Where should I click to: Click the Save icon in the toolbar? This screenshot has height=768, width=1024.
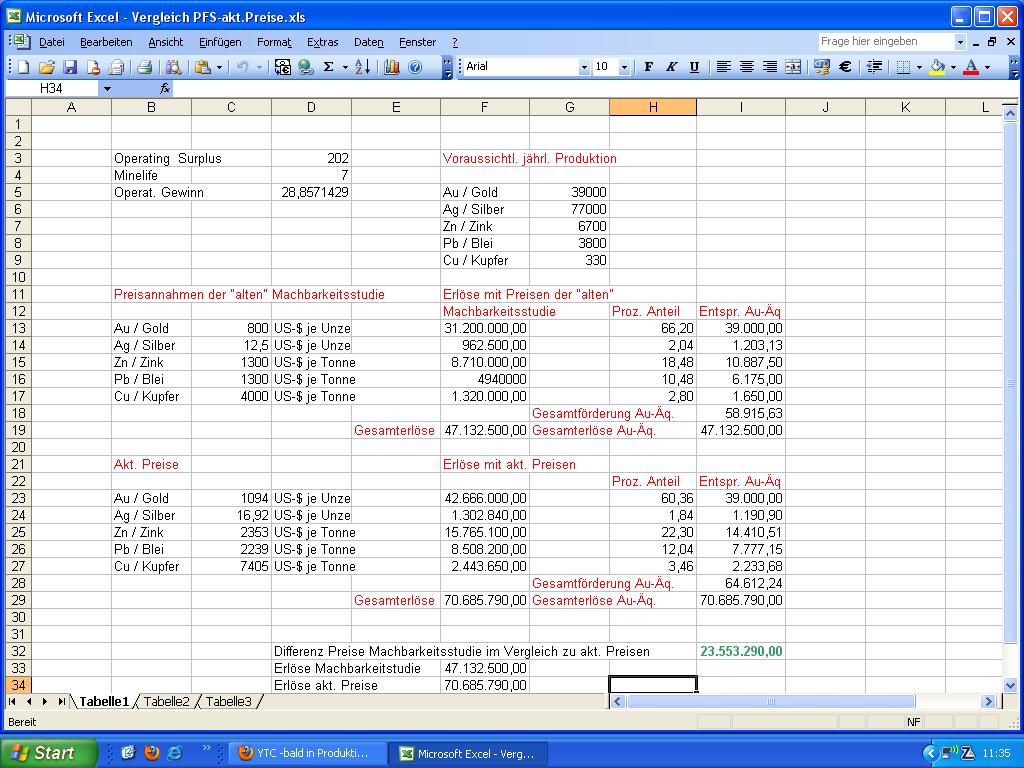pyautogui.click(x=70, y=67)
